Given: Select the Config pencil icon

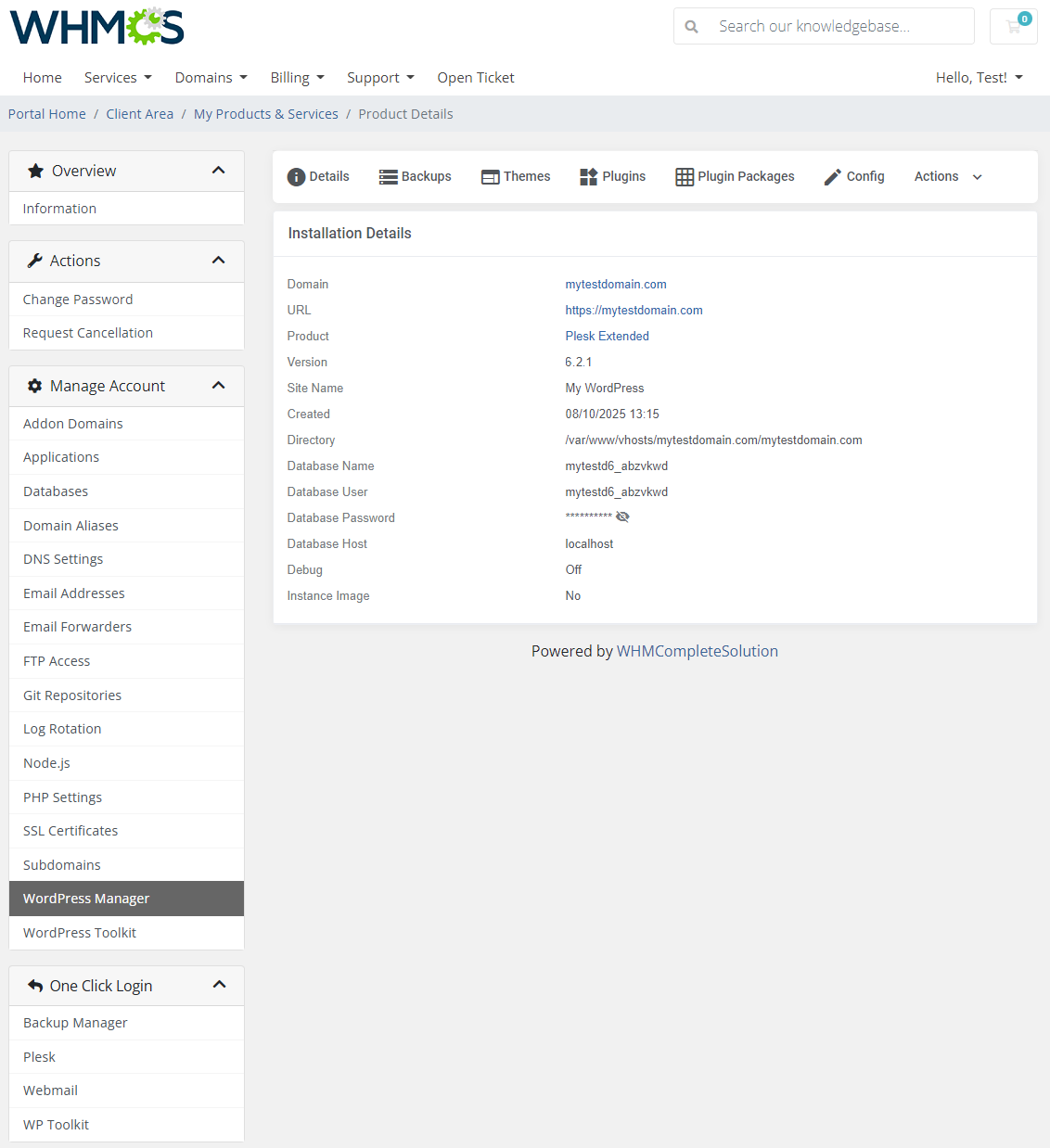Looking at the screenshot, I should [x=832, y=176].
